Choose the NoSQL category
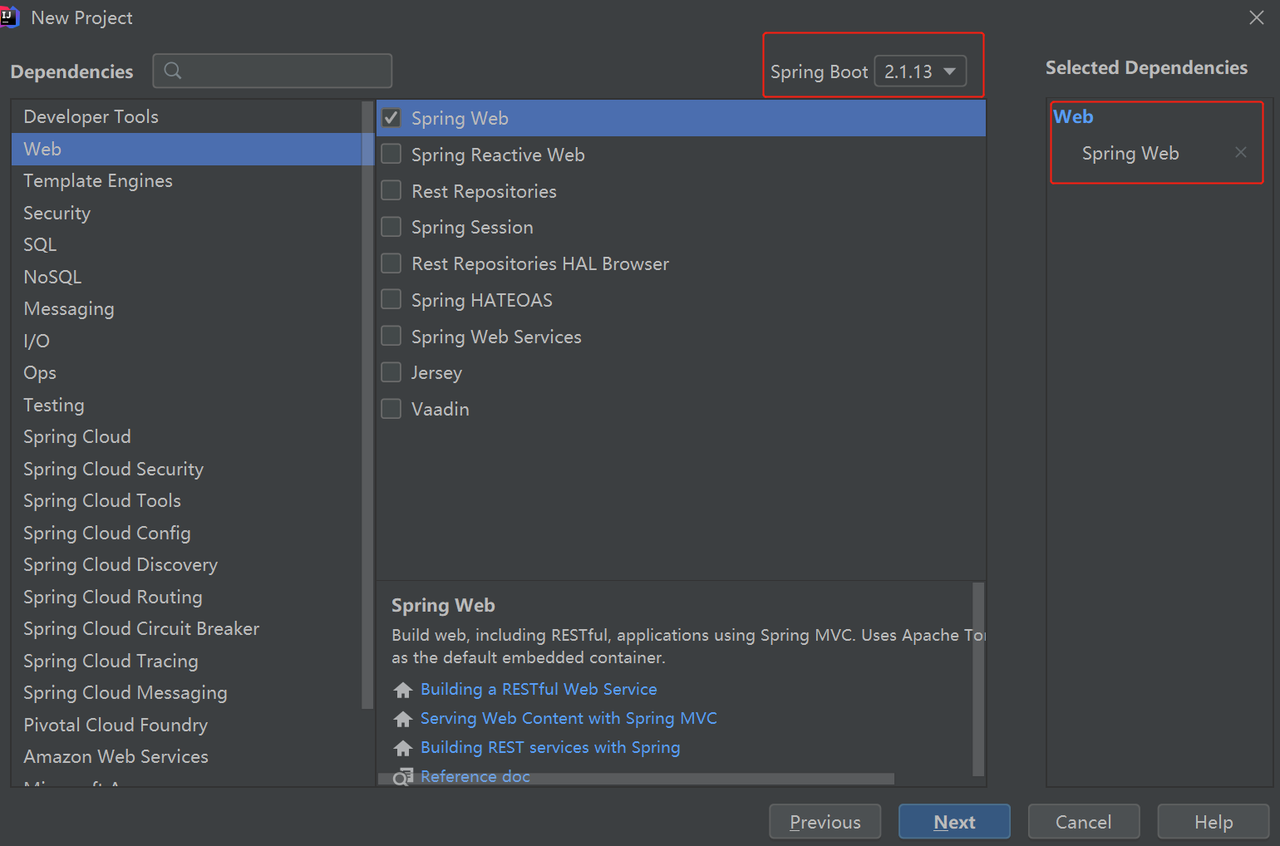This screenshot has width=1280, height=846. pyautogui.click(x=192, y=277)
